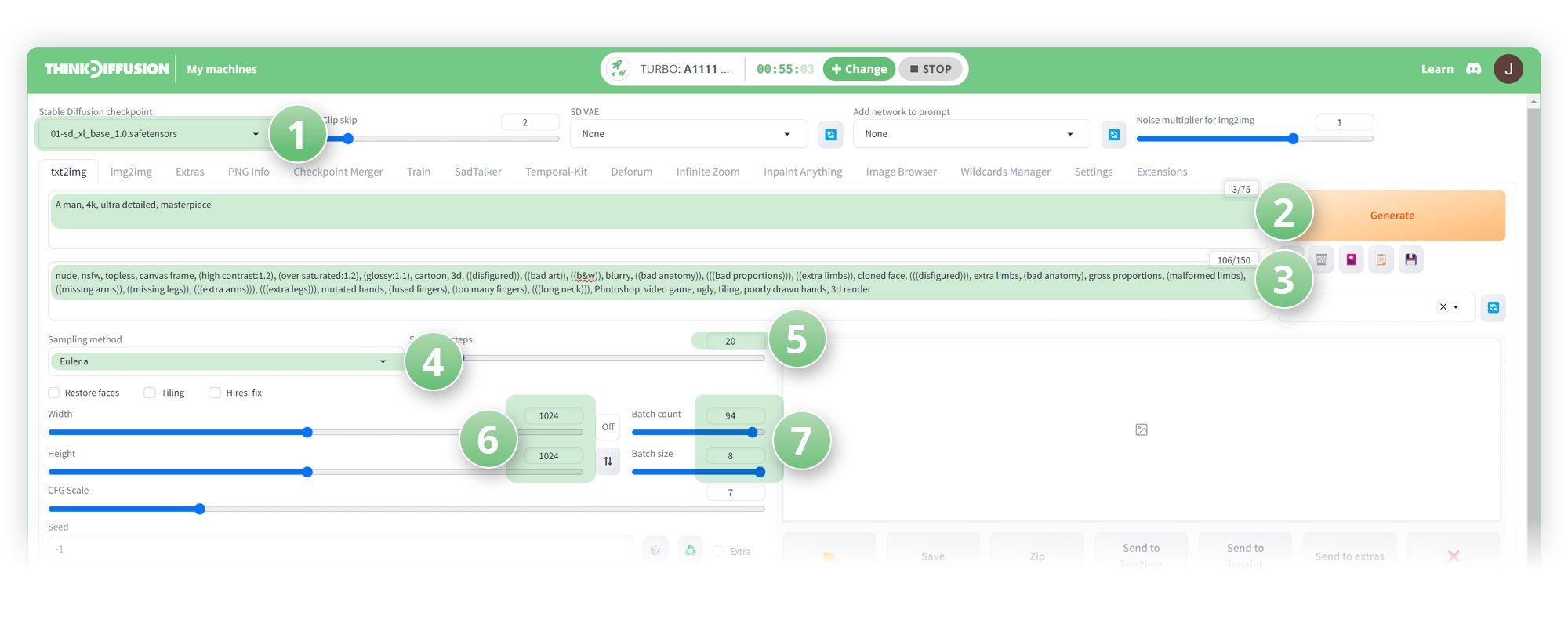Click the trash icon to clear prompt

[1321, 259]
